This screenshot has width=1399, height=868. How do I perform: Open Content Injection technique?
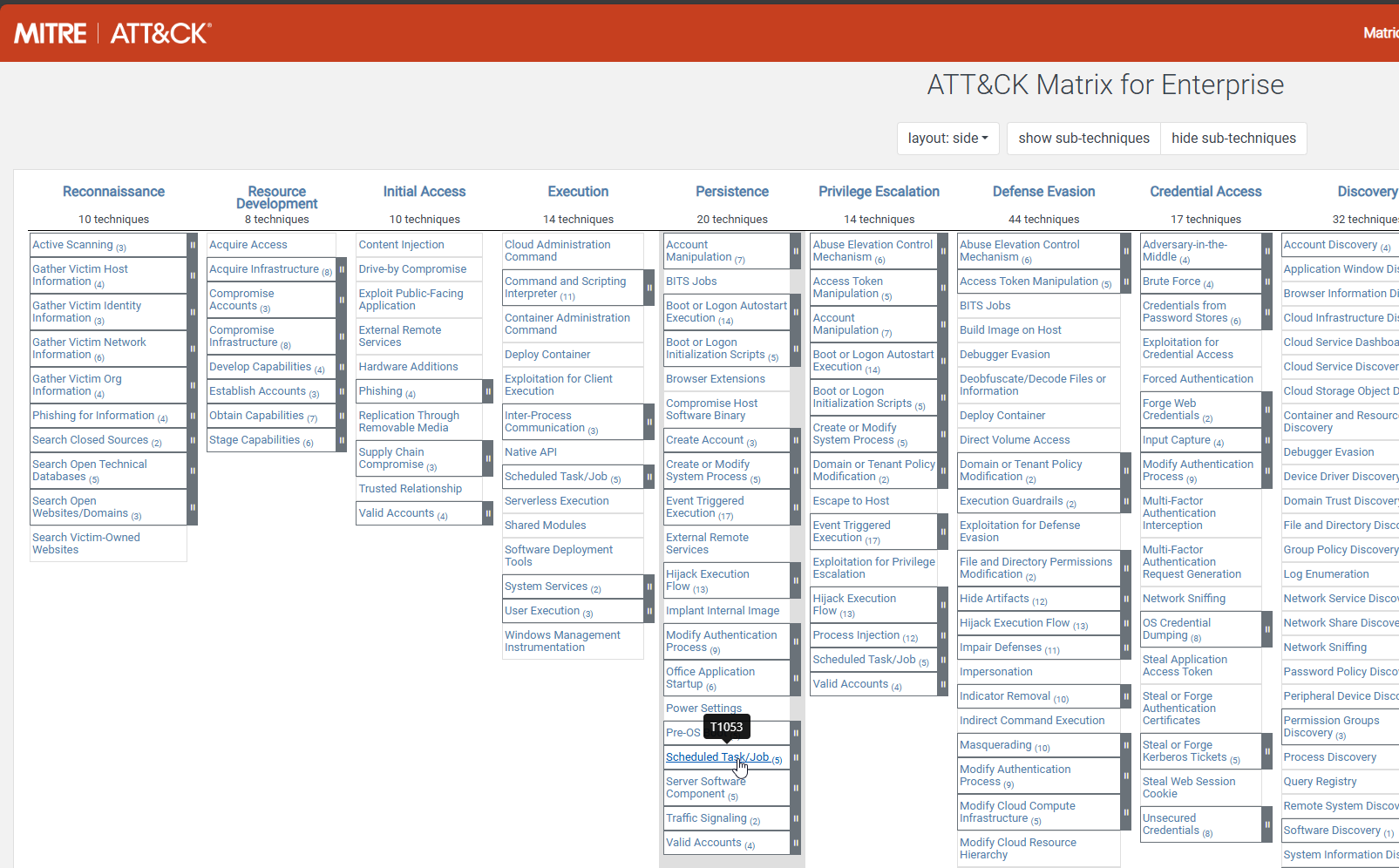[x=401, y=245]
